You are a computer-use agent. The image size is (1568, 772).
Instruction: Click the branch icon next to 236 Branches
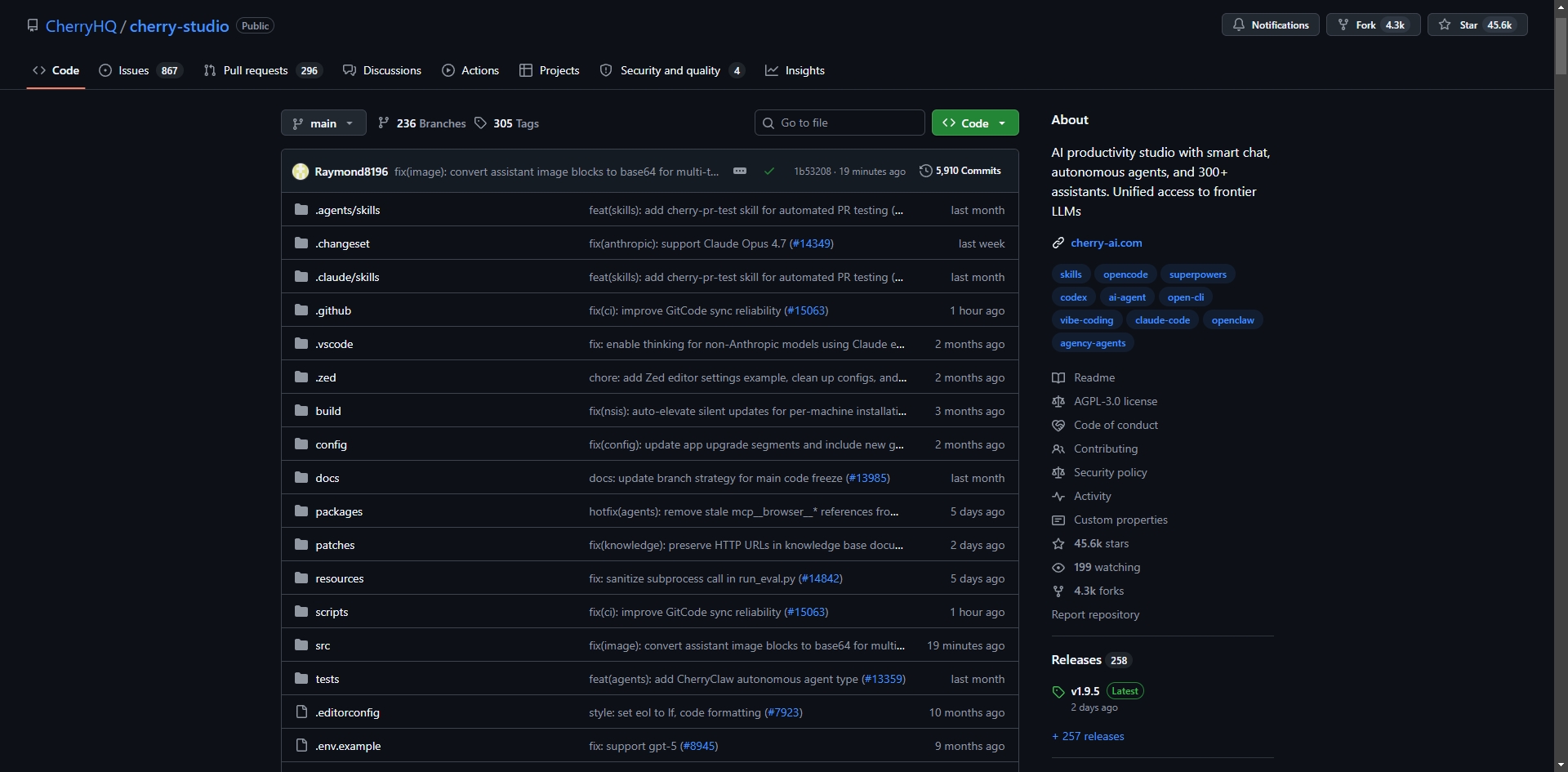(384, 123)
